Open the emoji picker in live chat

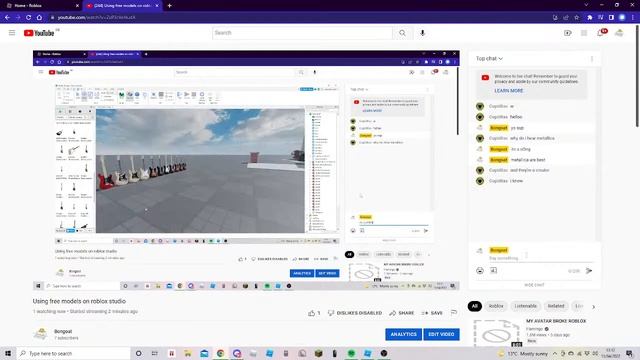(x=480, y=271)
